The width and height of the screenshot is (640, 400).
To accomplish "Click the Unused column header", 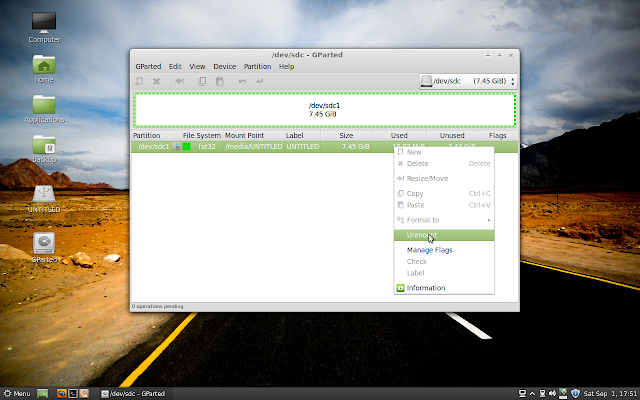I will coord(452,136).
